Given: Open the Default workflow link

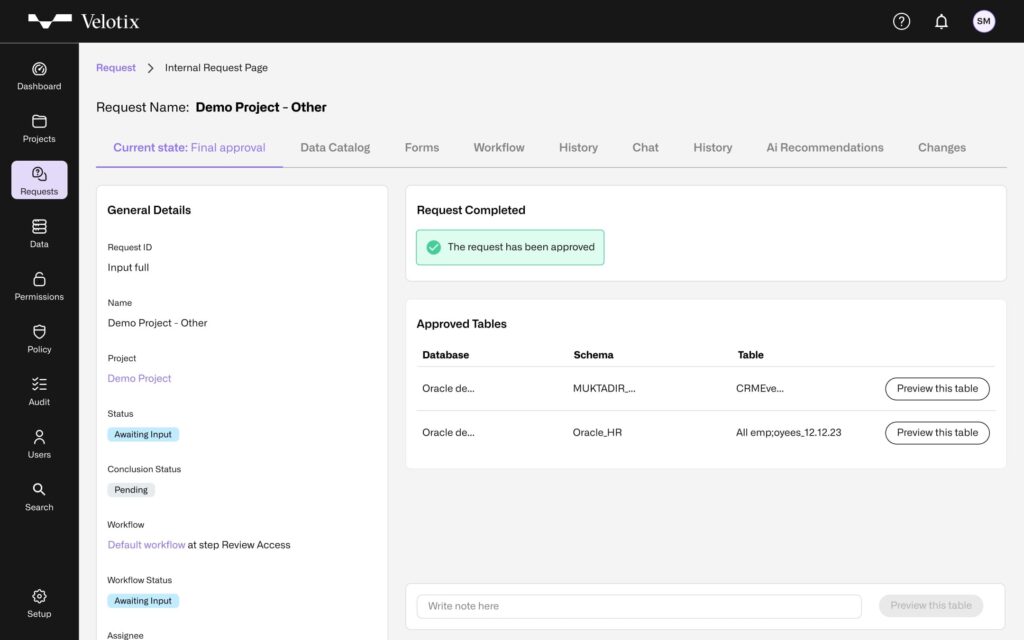Looking at the screenshot, I should (x=146, y=545).
